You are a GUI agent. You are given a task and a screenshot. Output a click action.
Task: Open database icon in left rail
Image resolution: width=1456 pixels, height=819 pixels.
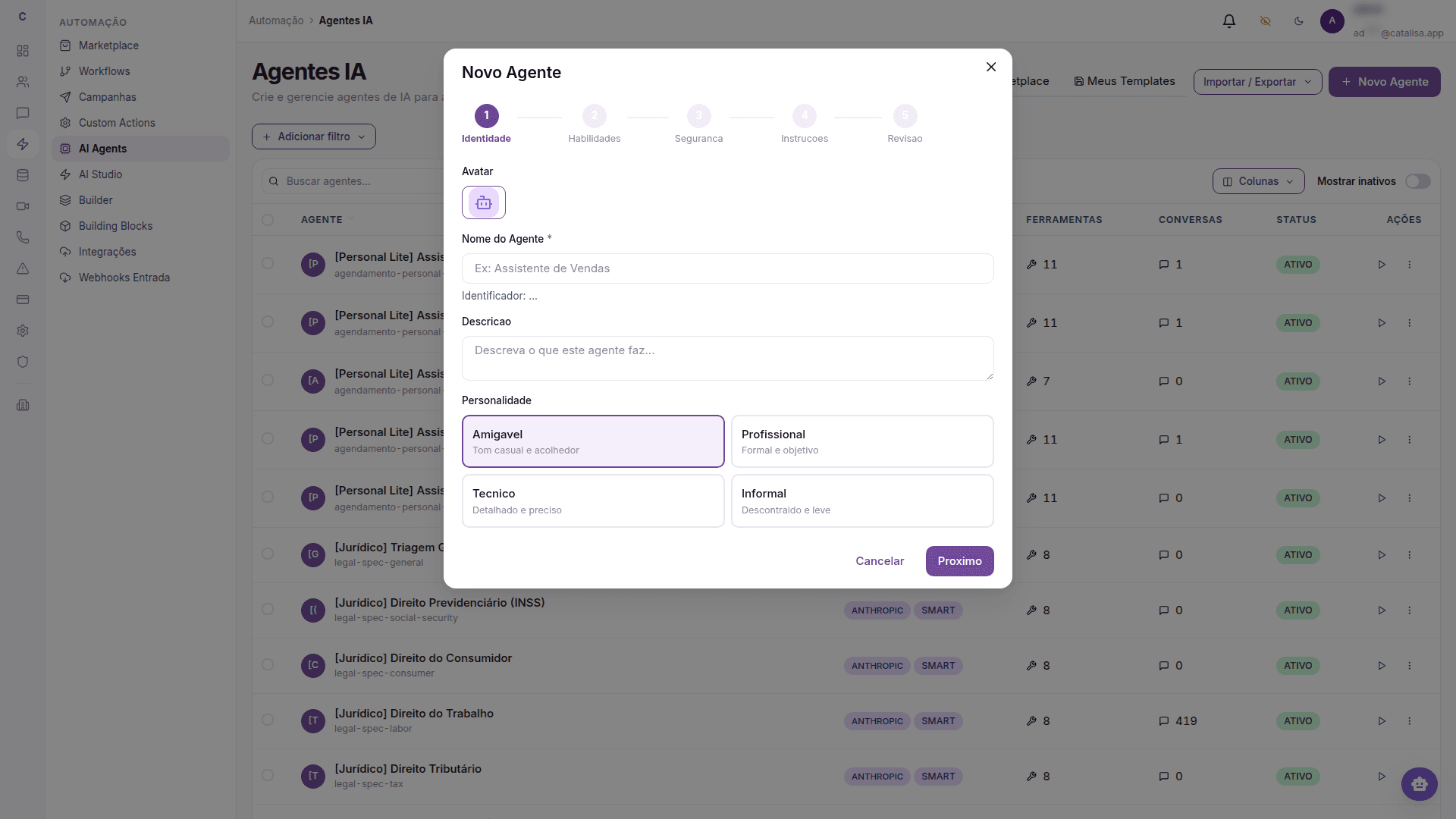point(23,175)
